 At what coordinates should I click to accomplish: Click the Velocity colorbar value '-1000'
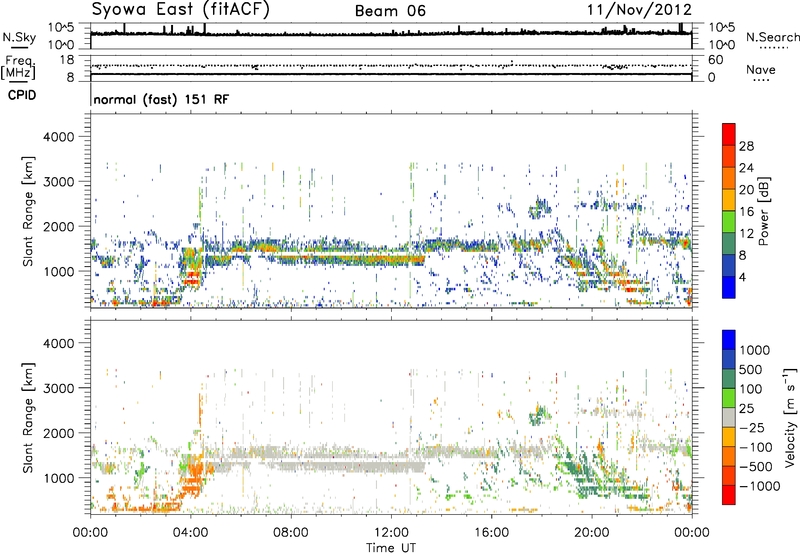(x=760, y=486)
